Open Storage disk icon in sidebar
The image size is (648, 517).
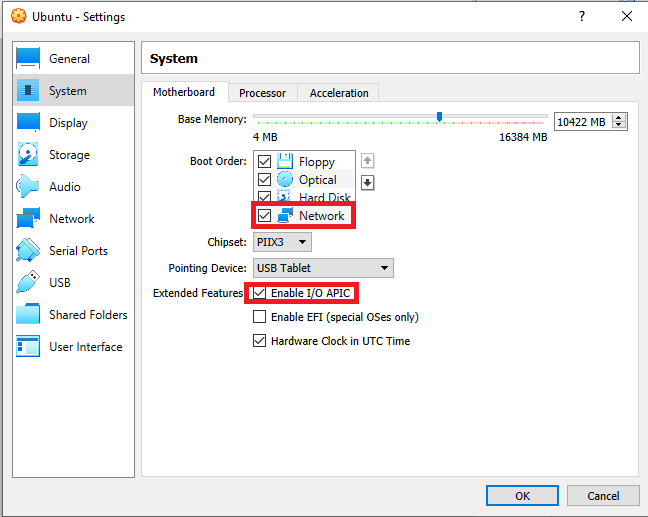pyautogui.click(x=28, y=154)
